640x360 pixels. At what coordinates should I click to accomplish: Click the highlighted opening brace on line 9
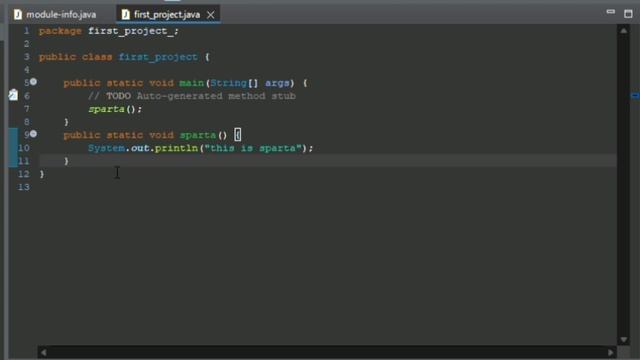pyautogui.click(x=238, y=135)
